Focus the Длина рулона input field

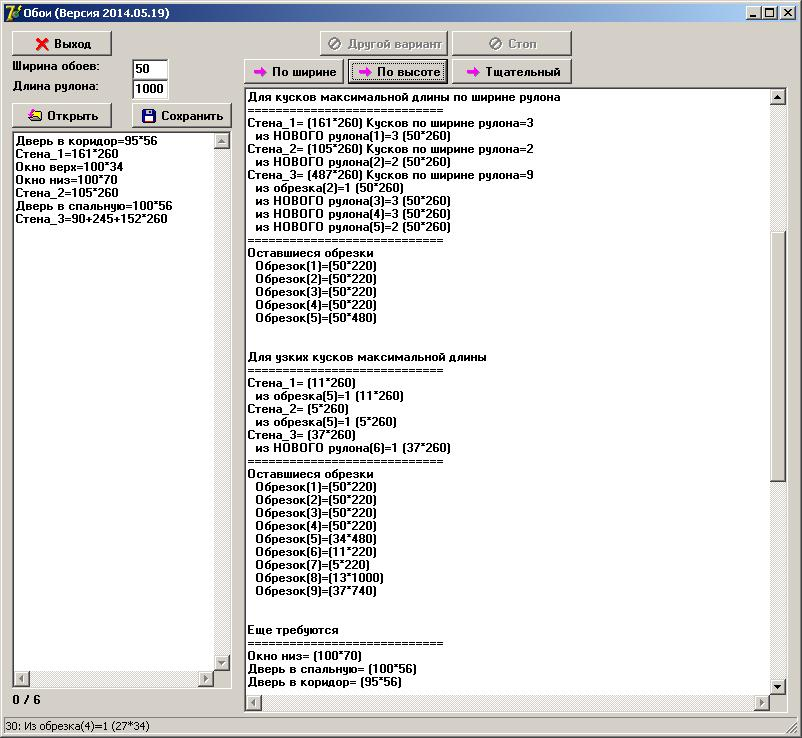pos(150,89)
